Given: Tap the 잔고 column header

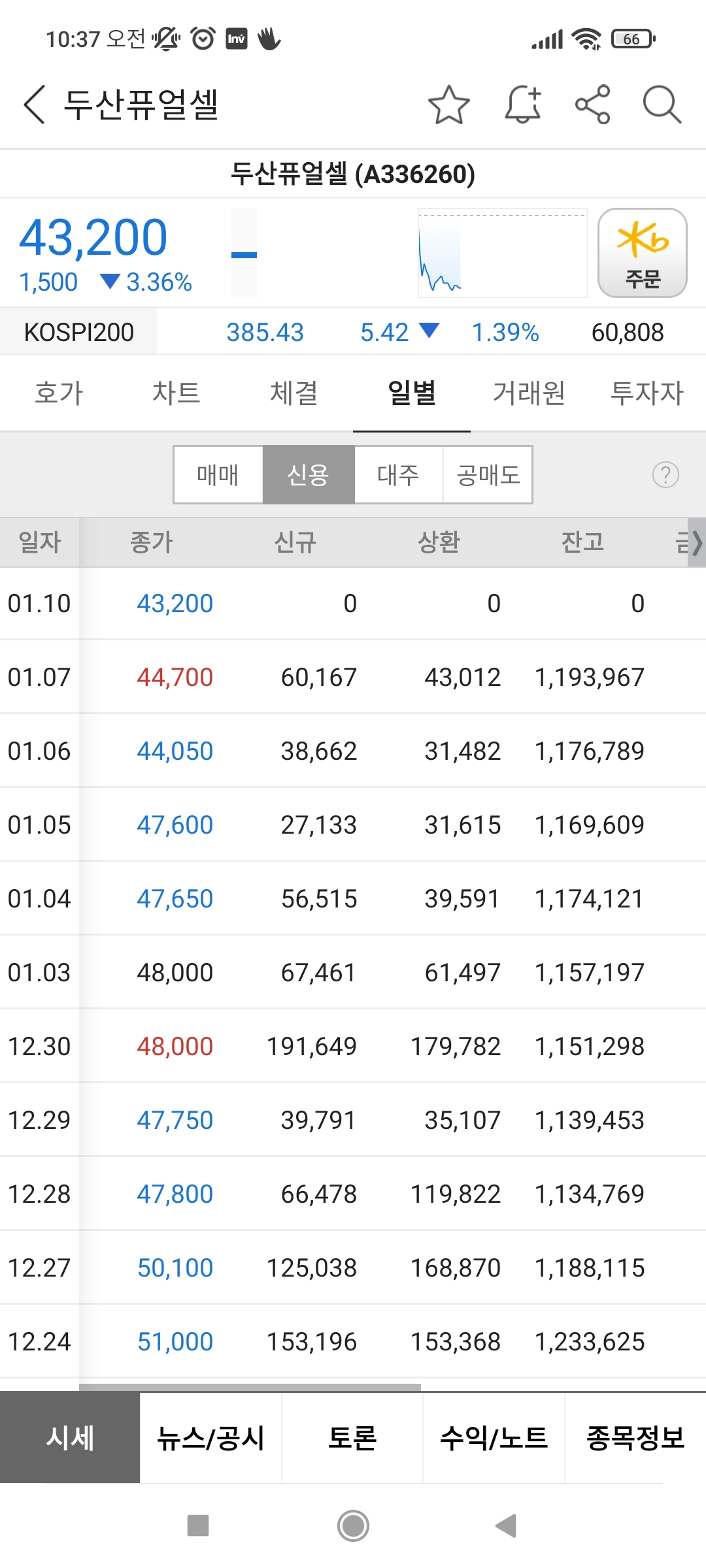Looking at the screenshot, I should (x=583, y=542).
